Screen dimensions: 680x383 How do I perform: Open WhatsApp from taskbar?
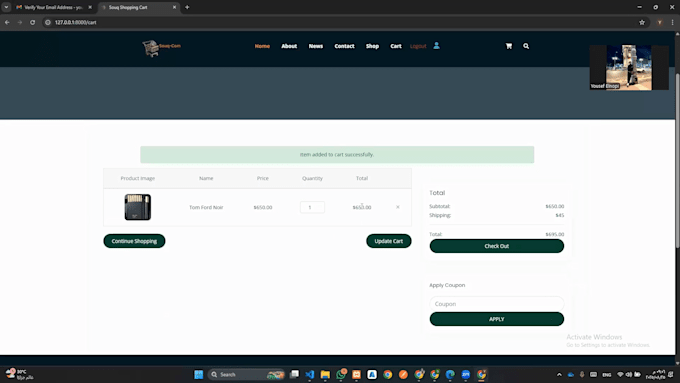[x=341, y=374]
